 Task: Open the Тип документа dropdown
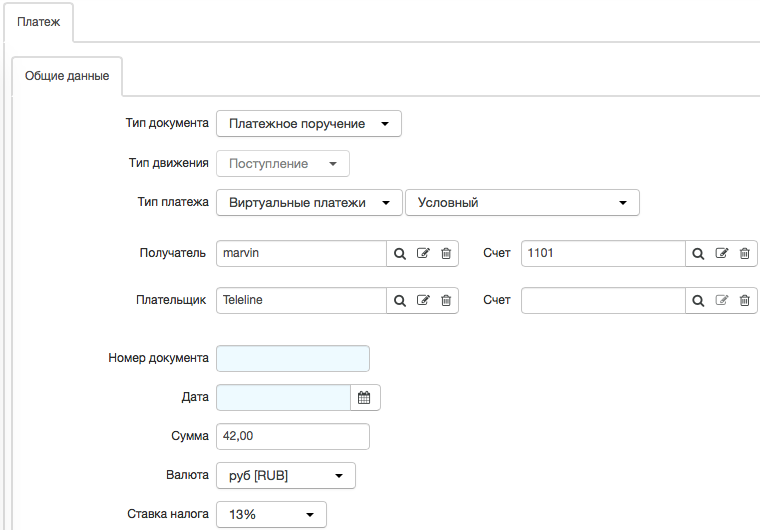(x=309, y=124)
